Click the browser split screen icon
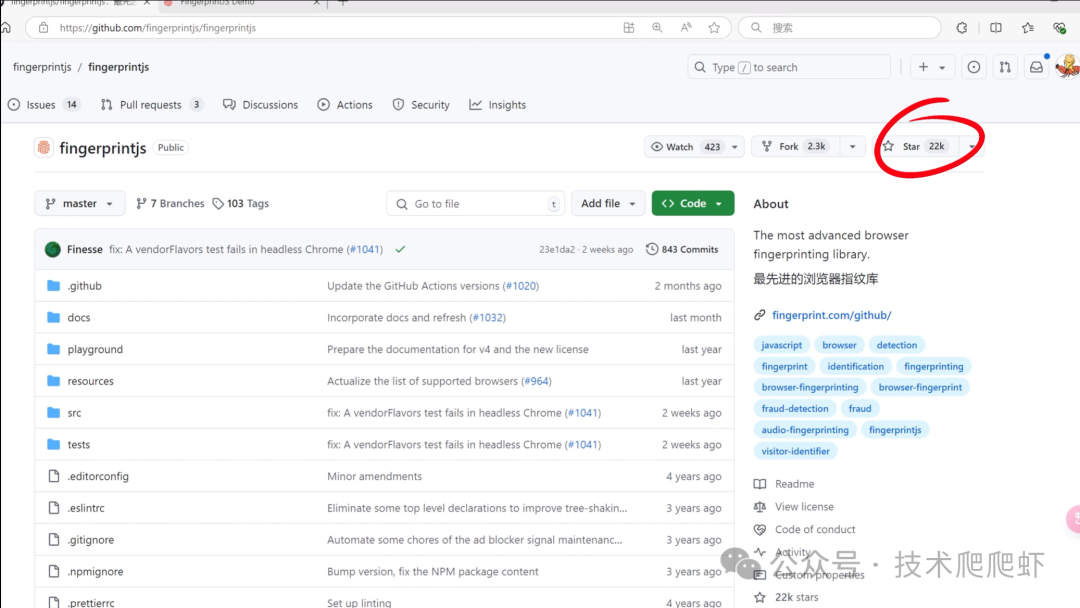This screenshot has width=1080, height=608. pyautogui.click(x=995, y=28)
